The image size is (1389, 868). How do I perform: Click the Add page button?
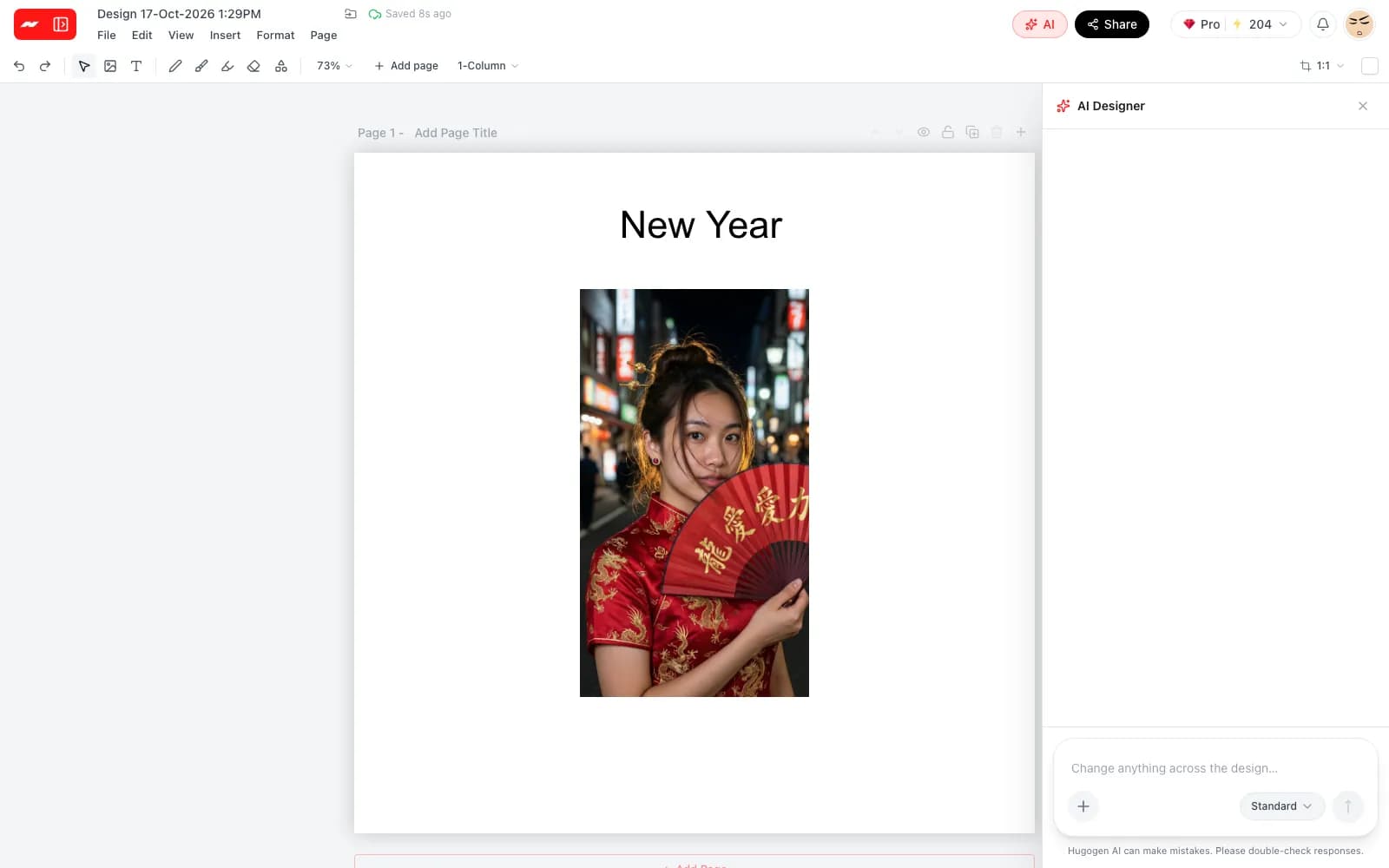coord(406,66)
